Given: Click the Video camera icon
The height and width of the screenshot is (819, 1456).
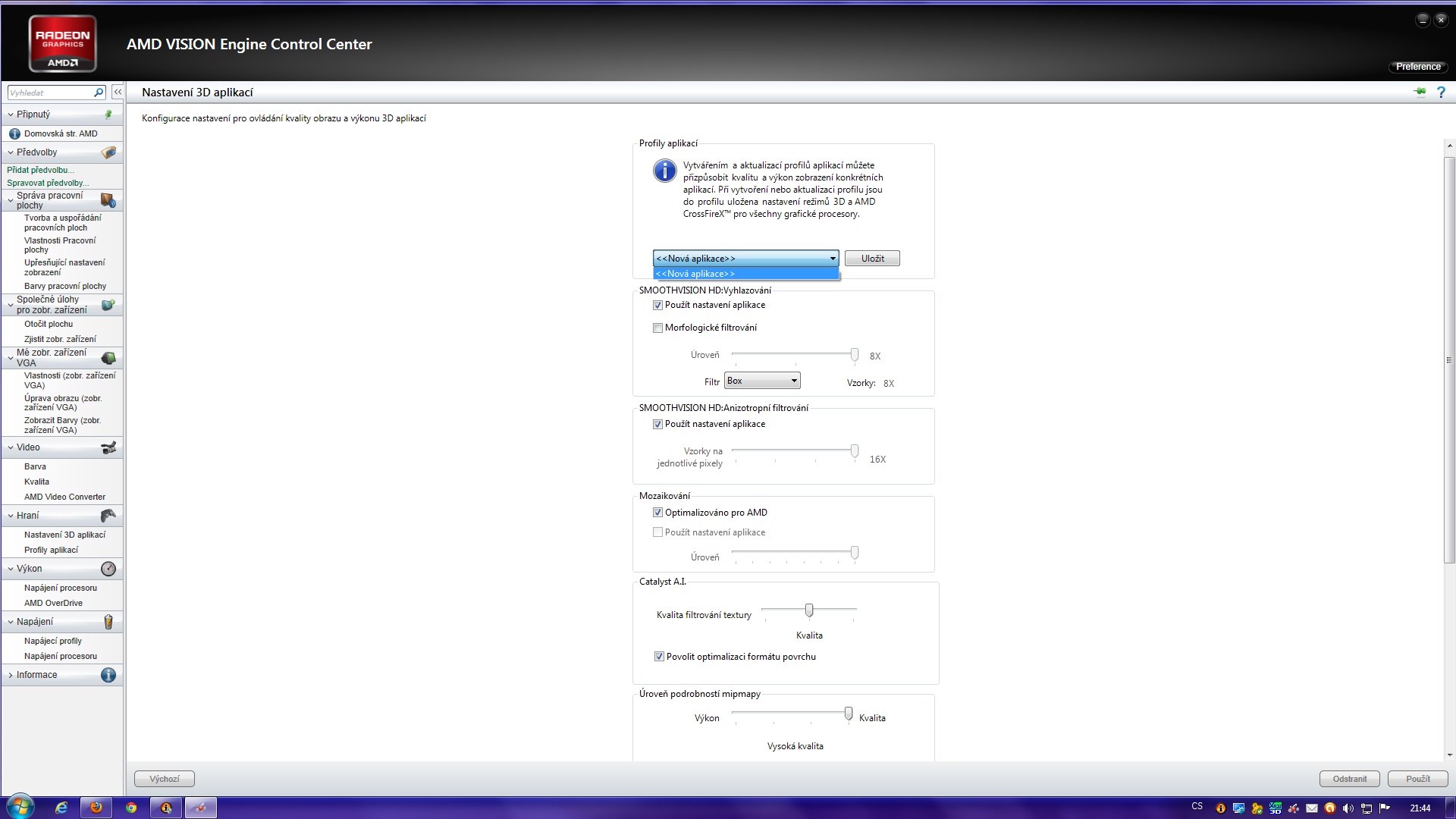Looking at the screenshot, I should pyautogui.click(x=108, y=447).
